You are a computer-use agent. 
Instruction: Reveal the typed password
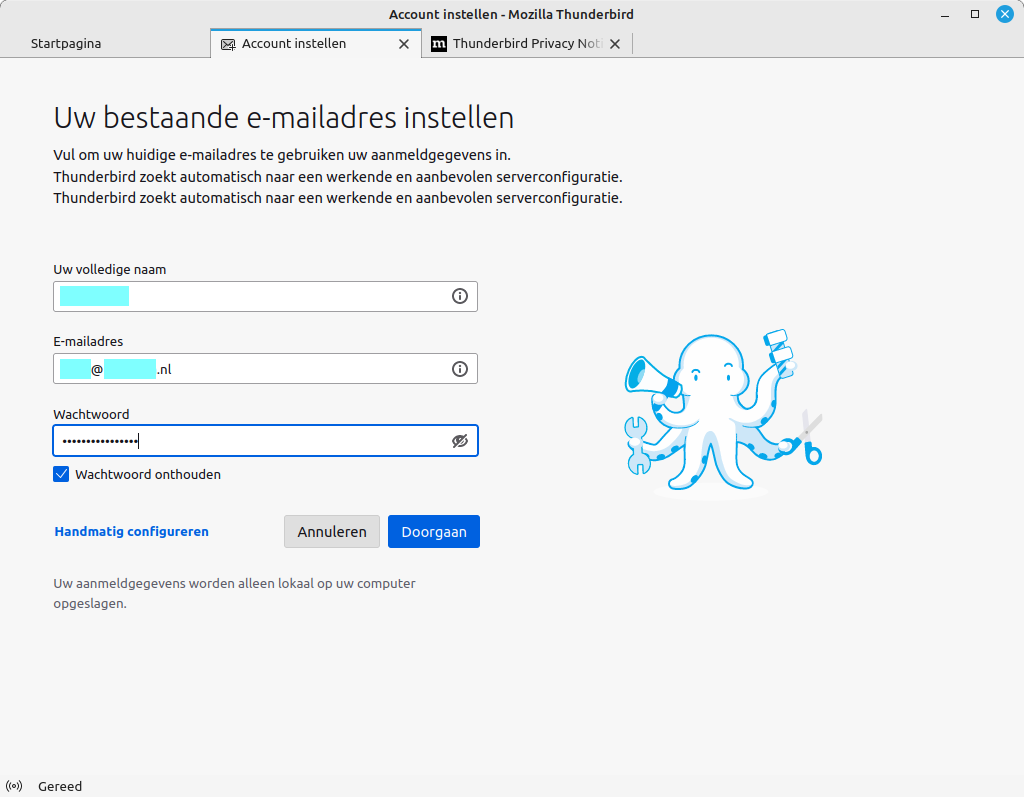[x=459, y=440]
